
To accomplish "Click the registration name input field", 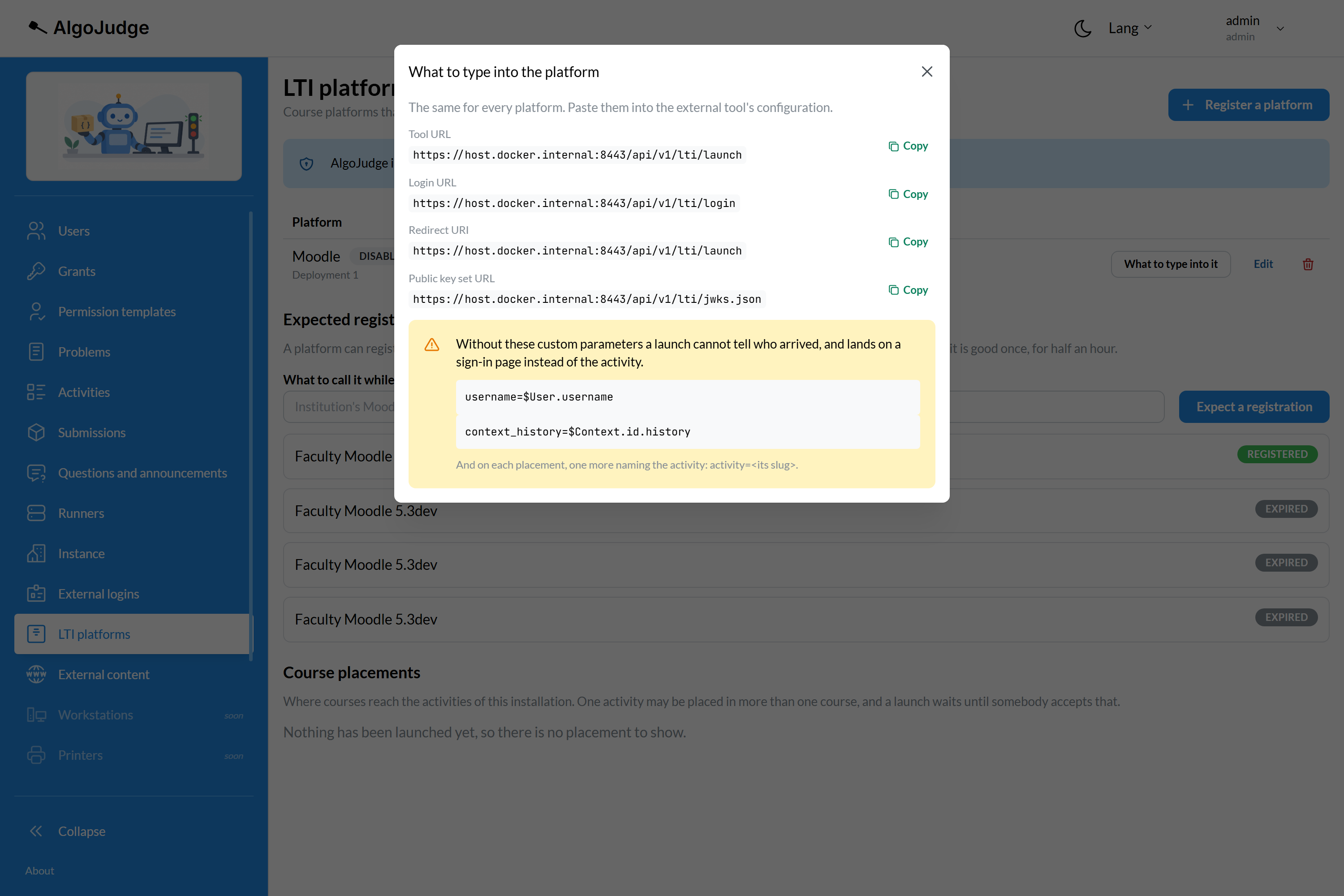I will point(724,407).
